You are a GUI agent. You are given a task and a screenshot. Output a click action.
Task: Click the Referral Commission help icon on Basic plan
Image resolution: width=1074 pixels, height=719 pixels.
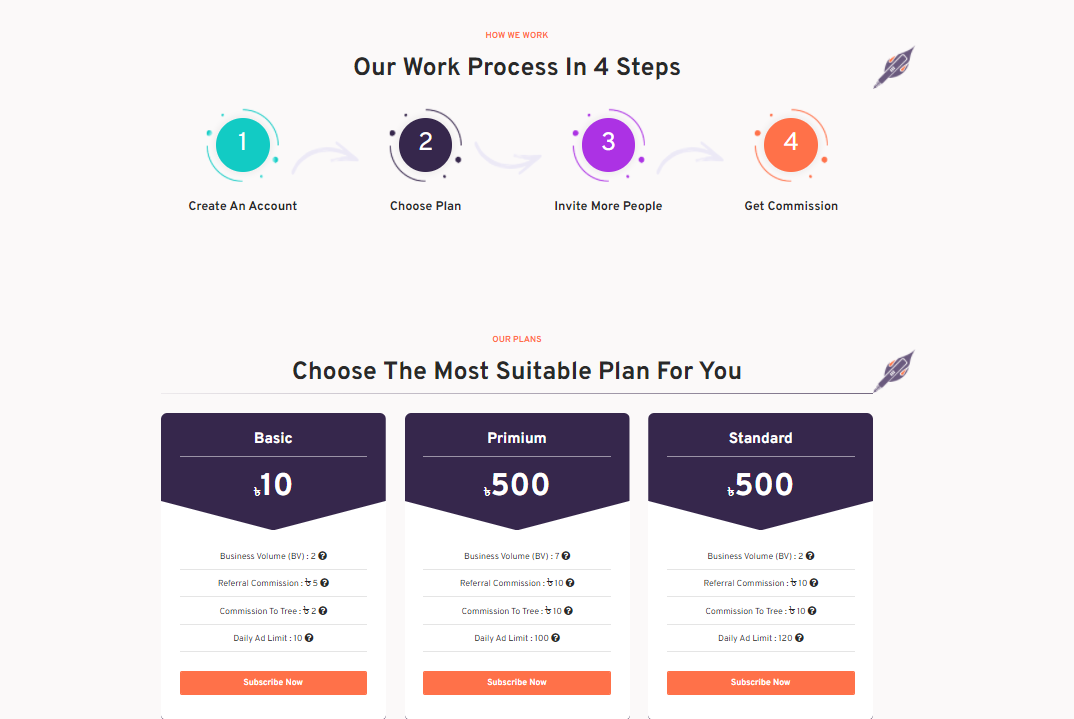point(326,583)
